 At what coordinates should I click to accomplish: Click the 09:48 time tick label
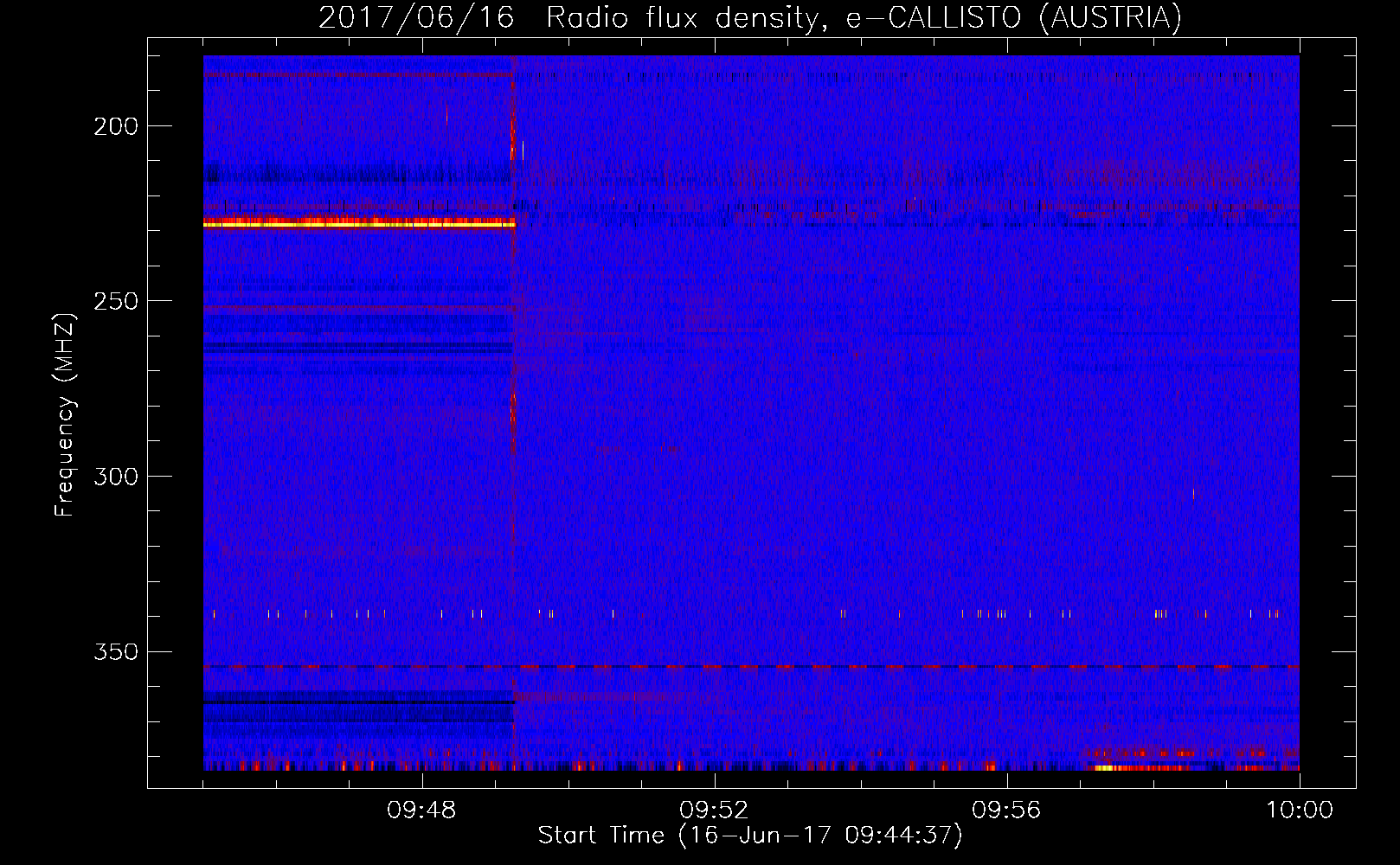click(x=421, y=811)
